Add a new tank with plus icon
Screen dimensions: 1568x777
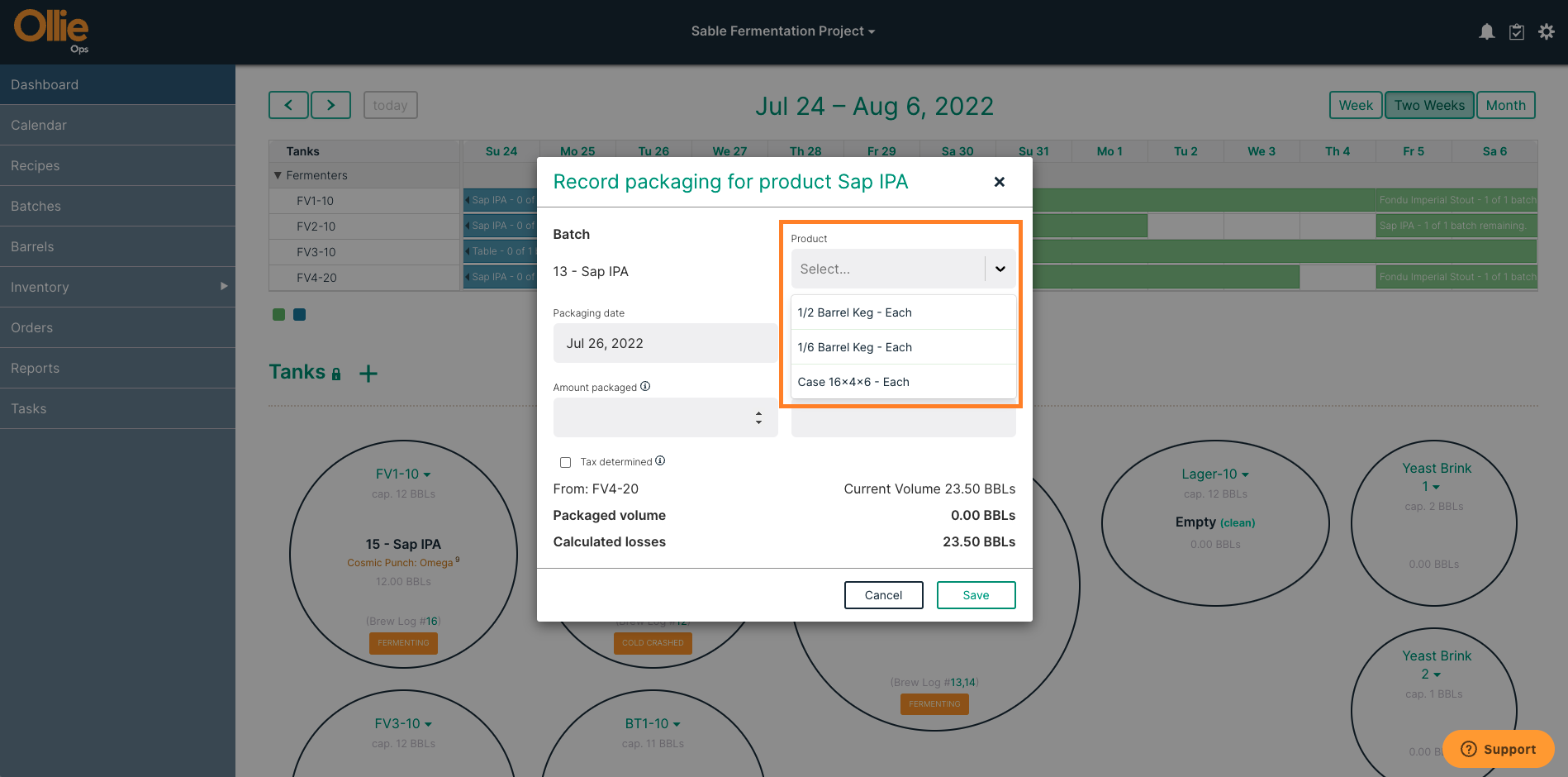click(x=368, y=374)
